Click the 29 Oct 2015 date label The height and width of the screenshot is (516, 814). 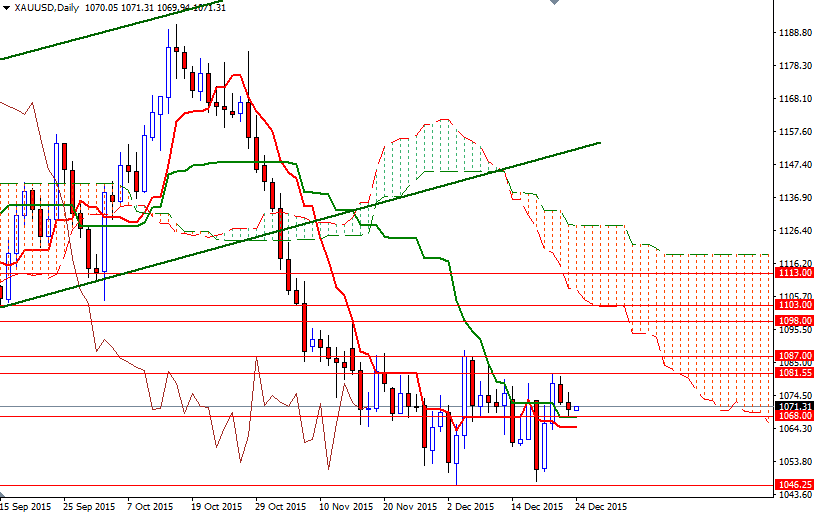click(280, 507)
